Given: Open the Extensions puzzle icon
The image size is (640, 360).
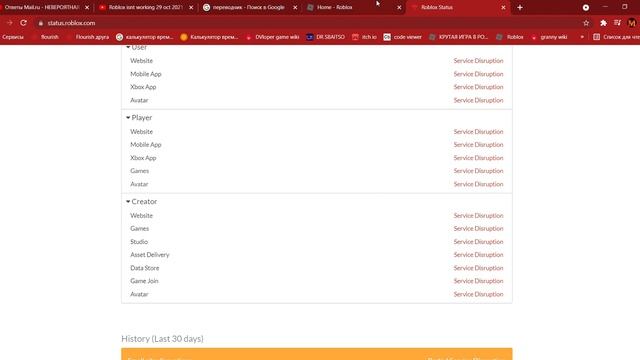Looking at the screenshot, I should pyautogui.click(x=603, y=23).
